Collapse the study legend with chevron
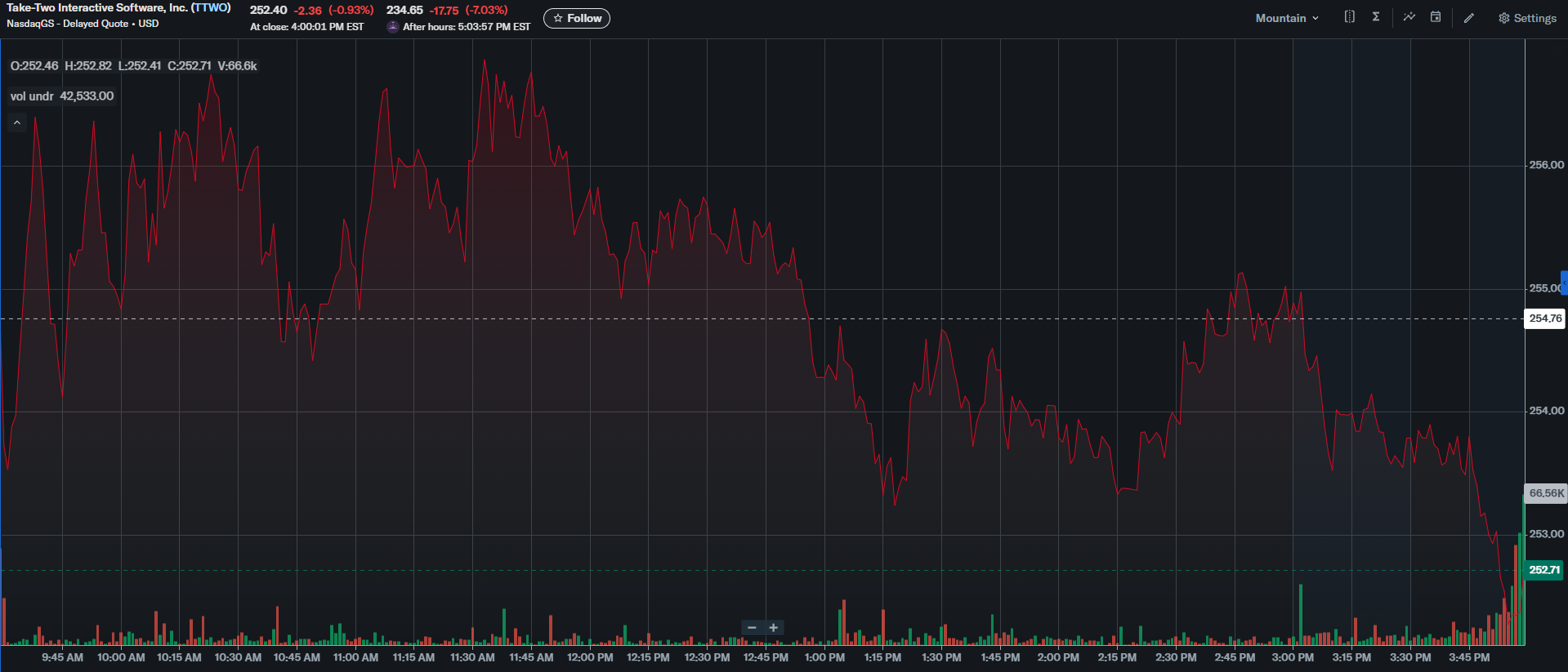This screenshot has height=672, width=1568. pyautogui.click(x=17, y=122)
